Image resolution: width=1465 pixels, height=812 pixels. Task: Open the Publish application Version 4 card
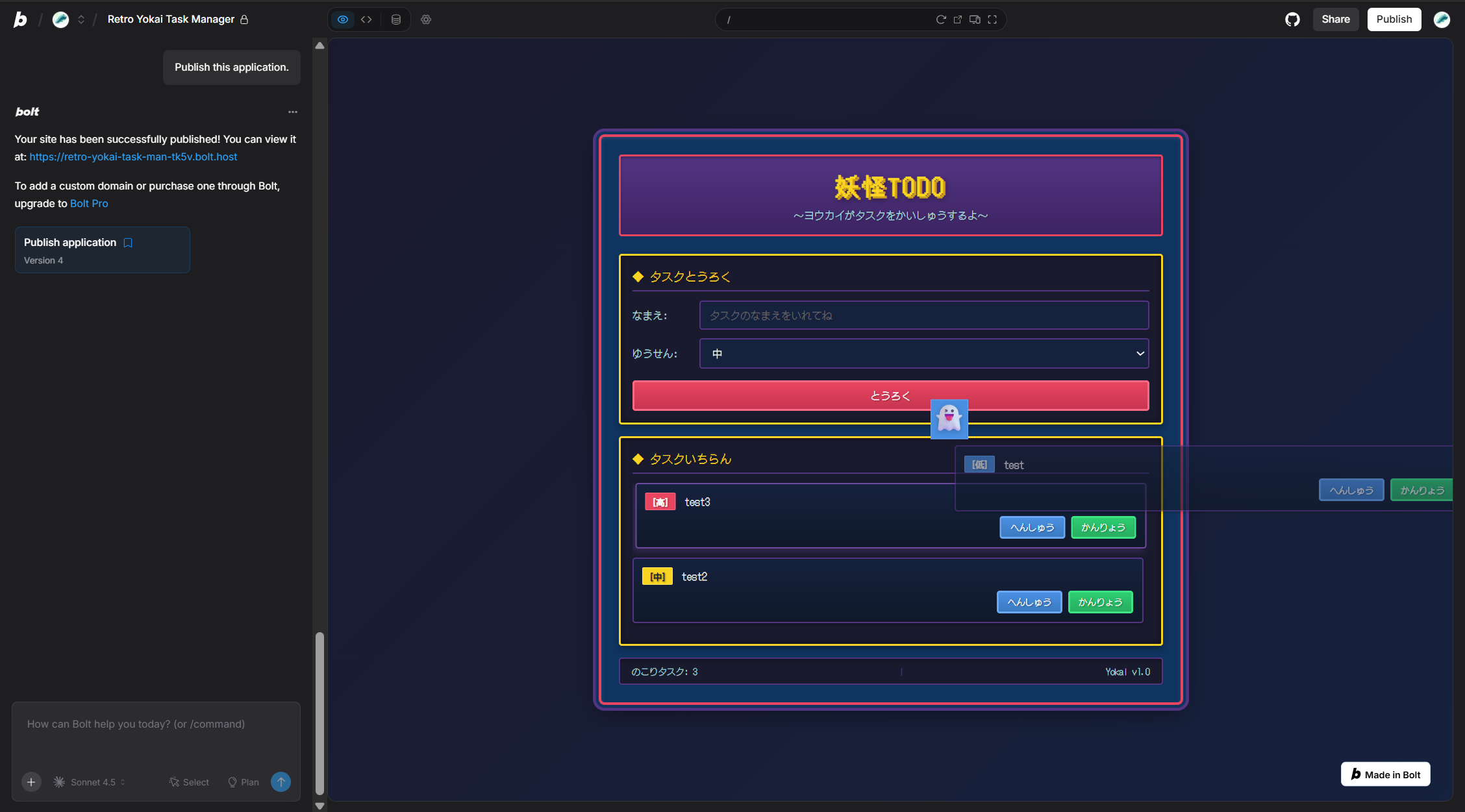pyautogui.click(x=102, y=250)
